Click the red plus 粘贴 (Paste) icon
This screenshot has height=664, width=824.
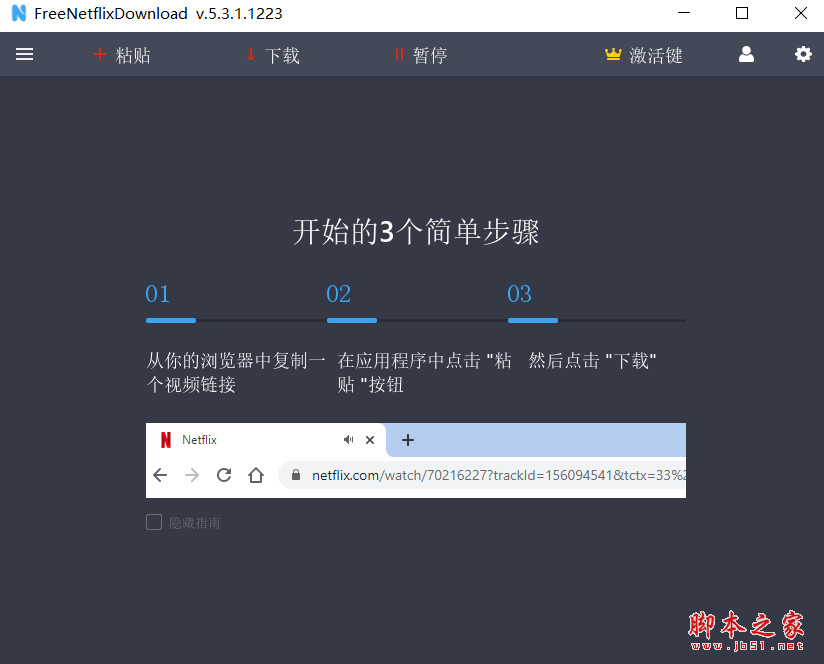tap(100, 54)
